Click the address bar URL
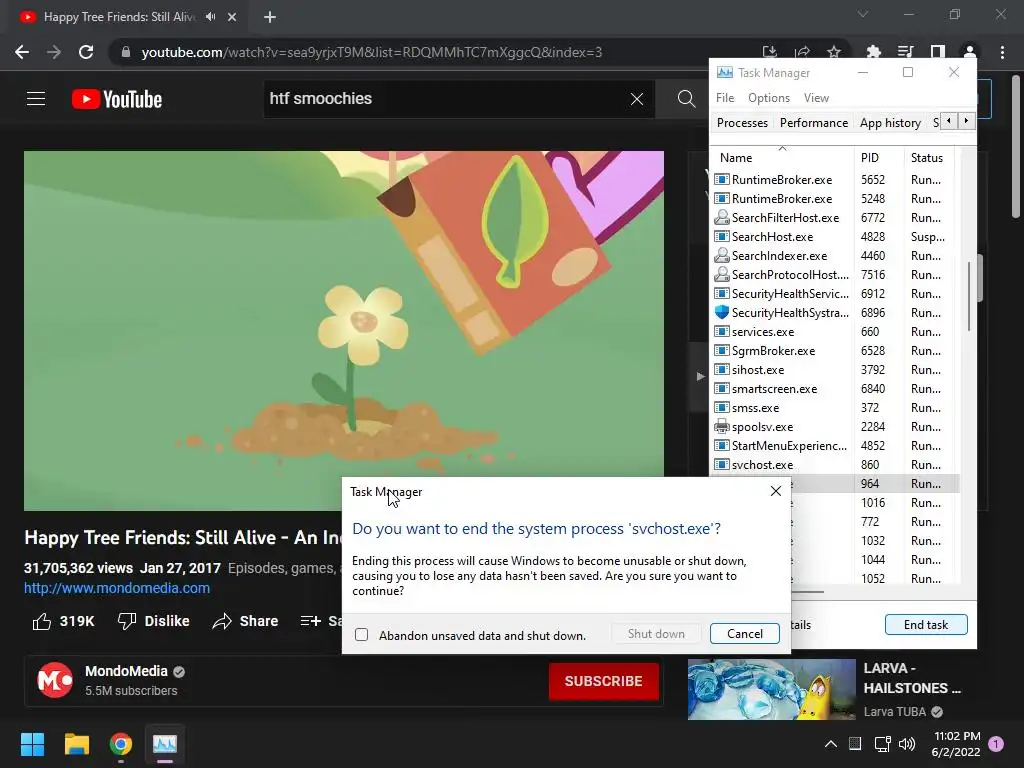 coord(371,52)
